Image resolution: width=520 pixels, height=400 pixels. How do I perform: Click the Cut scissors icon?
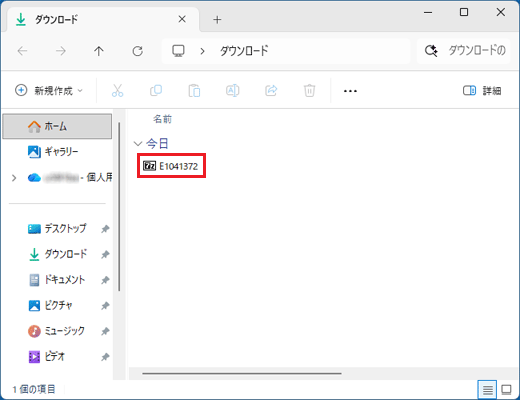117,90
